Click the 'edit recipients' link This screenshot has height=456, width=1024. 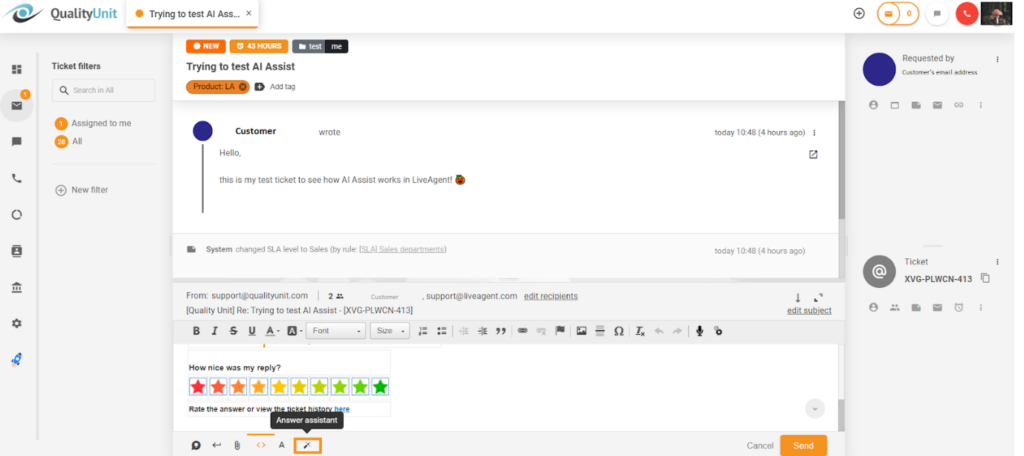[550, 296]
